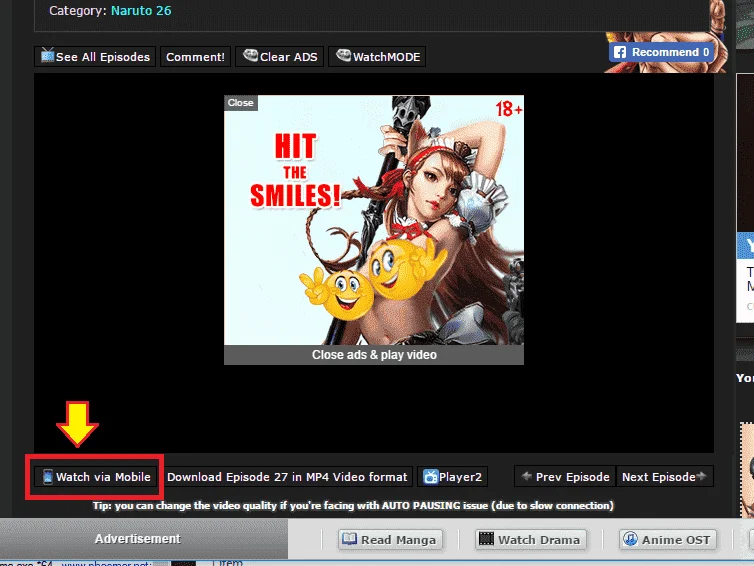Screen dimensions: 754x566
Task: Click the AUTO PAUSING video quality tip text
Action: coord(353,506)
